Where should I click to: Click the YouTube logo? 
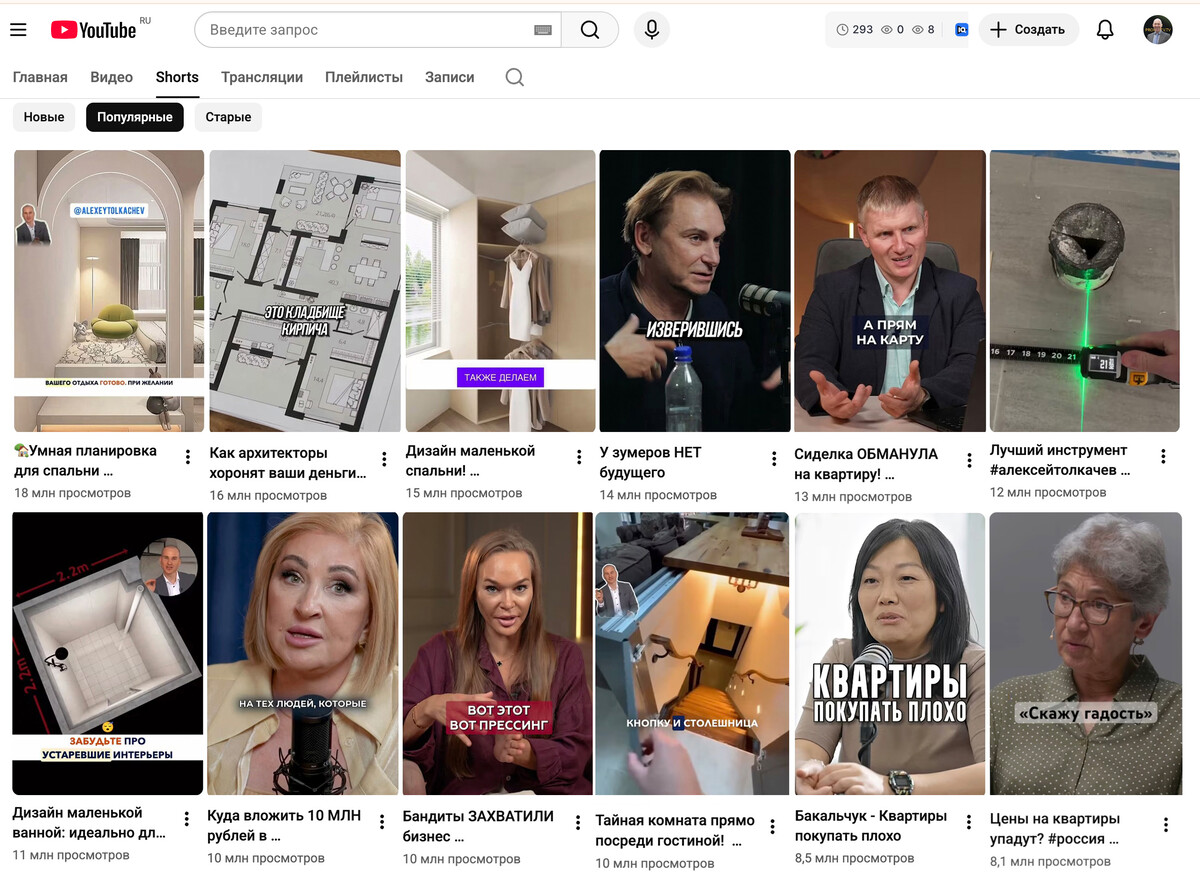pos(94,30)
